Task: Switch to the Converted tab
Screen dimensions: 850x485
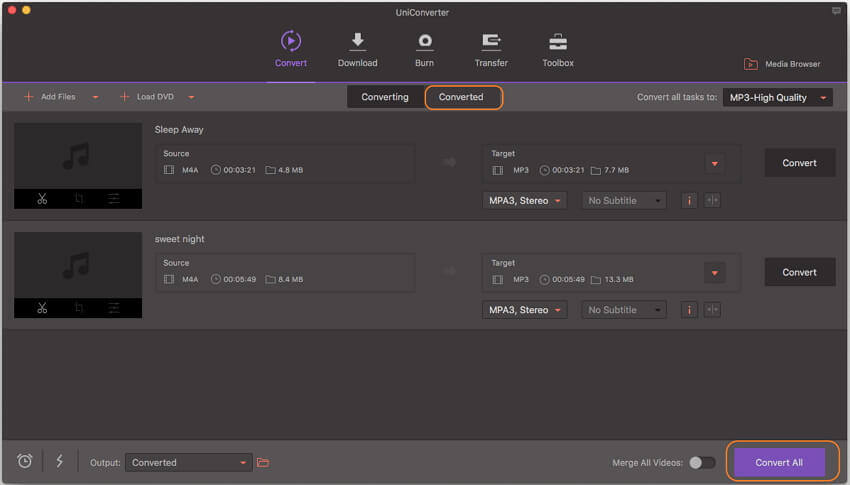Action: [461, 97]
